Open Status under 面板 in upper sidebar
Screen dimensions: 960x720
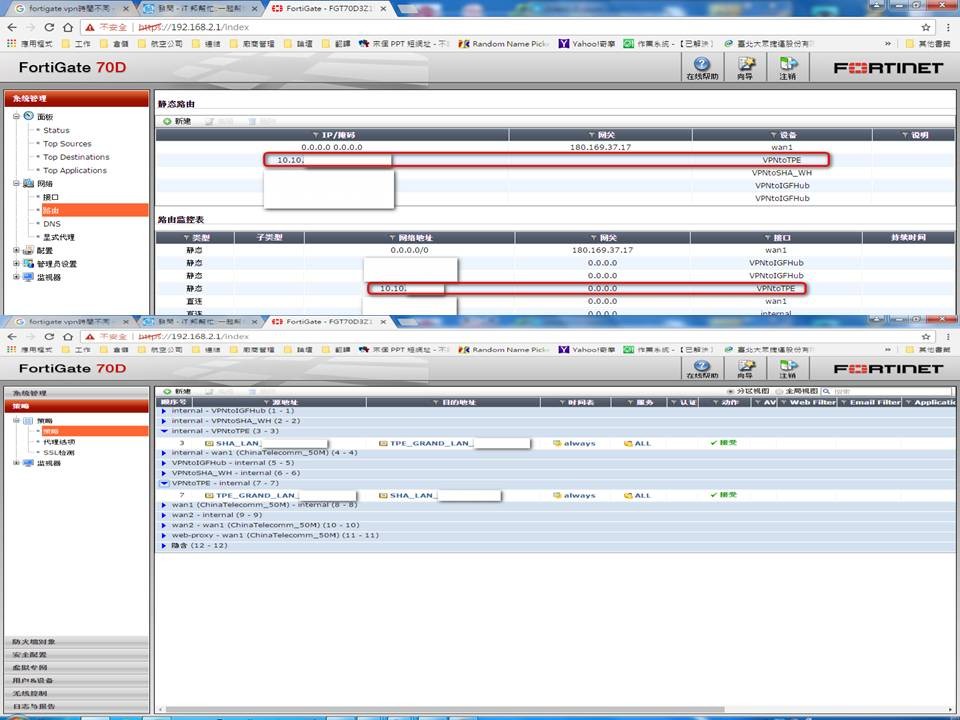coord(56,130)
